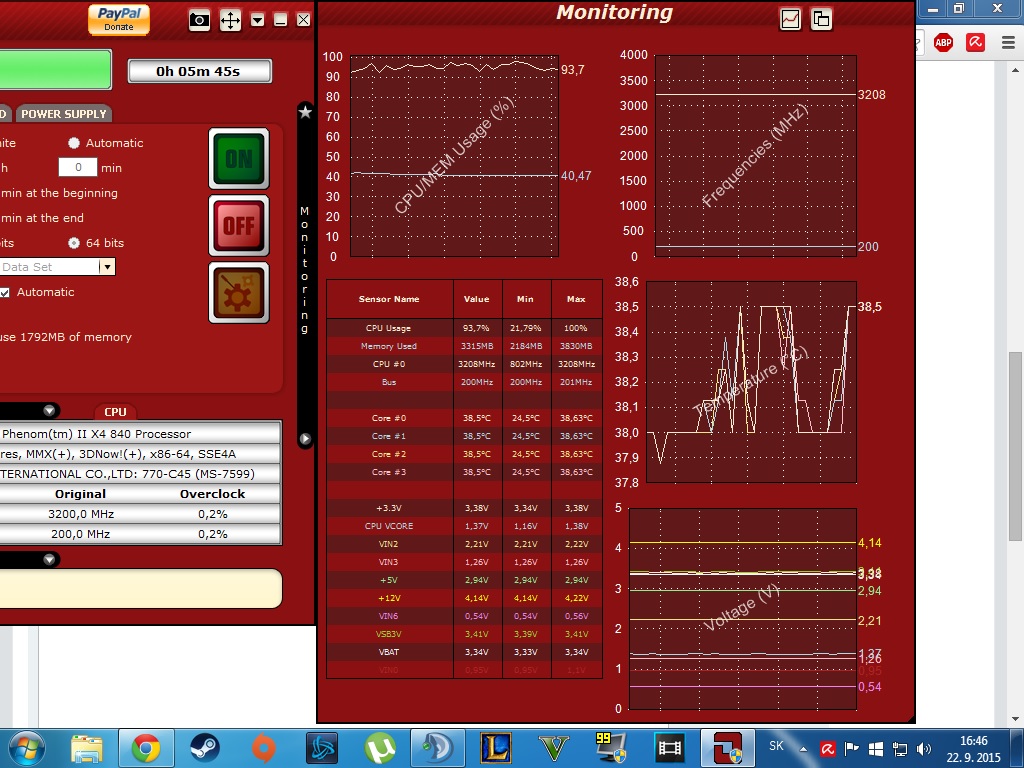Click the Temperature graph
The image size is (1024, 768).
click(751, 382)
